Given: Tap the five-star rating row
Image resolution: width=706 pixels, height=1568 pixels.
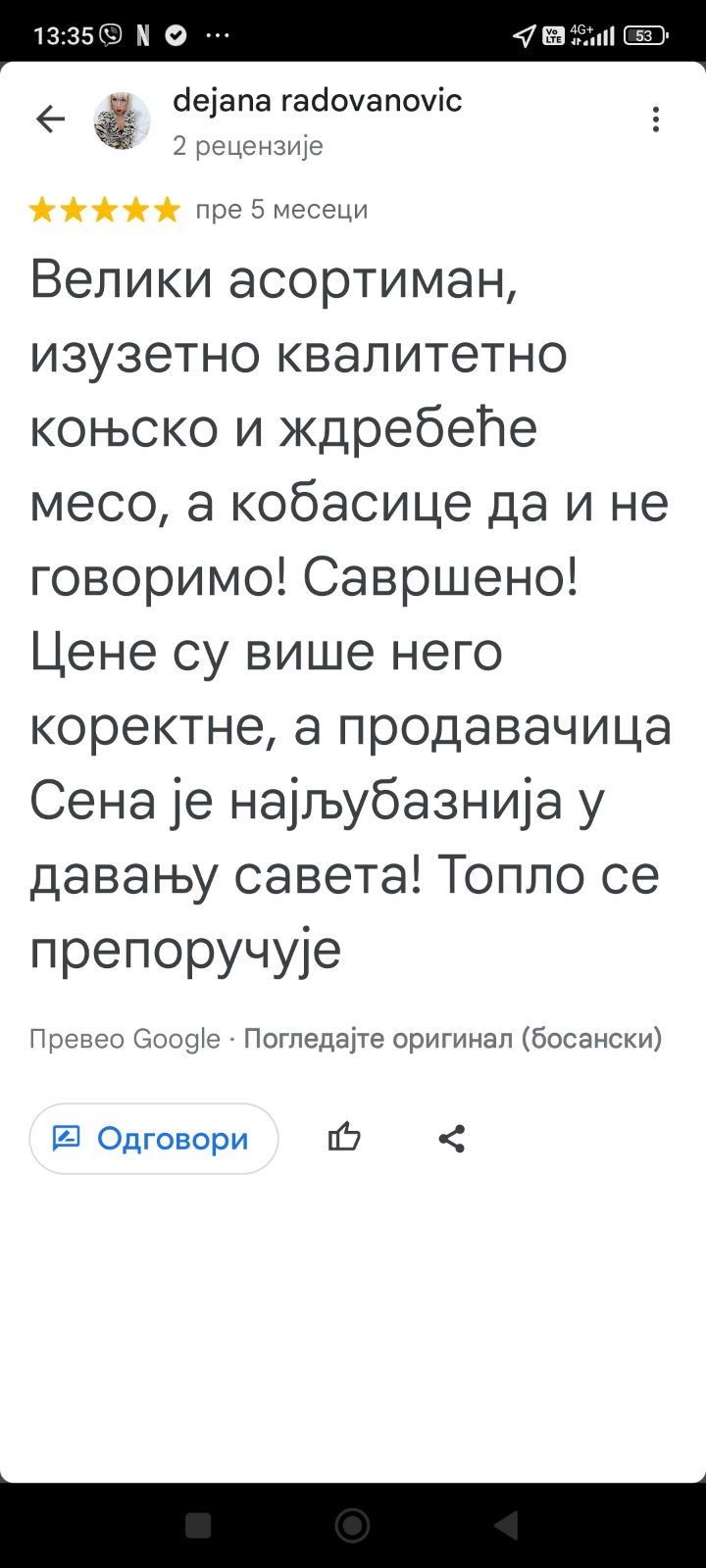Looking at the screenshot, I should tap(105, 210).
